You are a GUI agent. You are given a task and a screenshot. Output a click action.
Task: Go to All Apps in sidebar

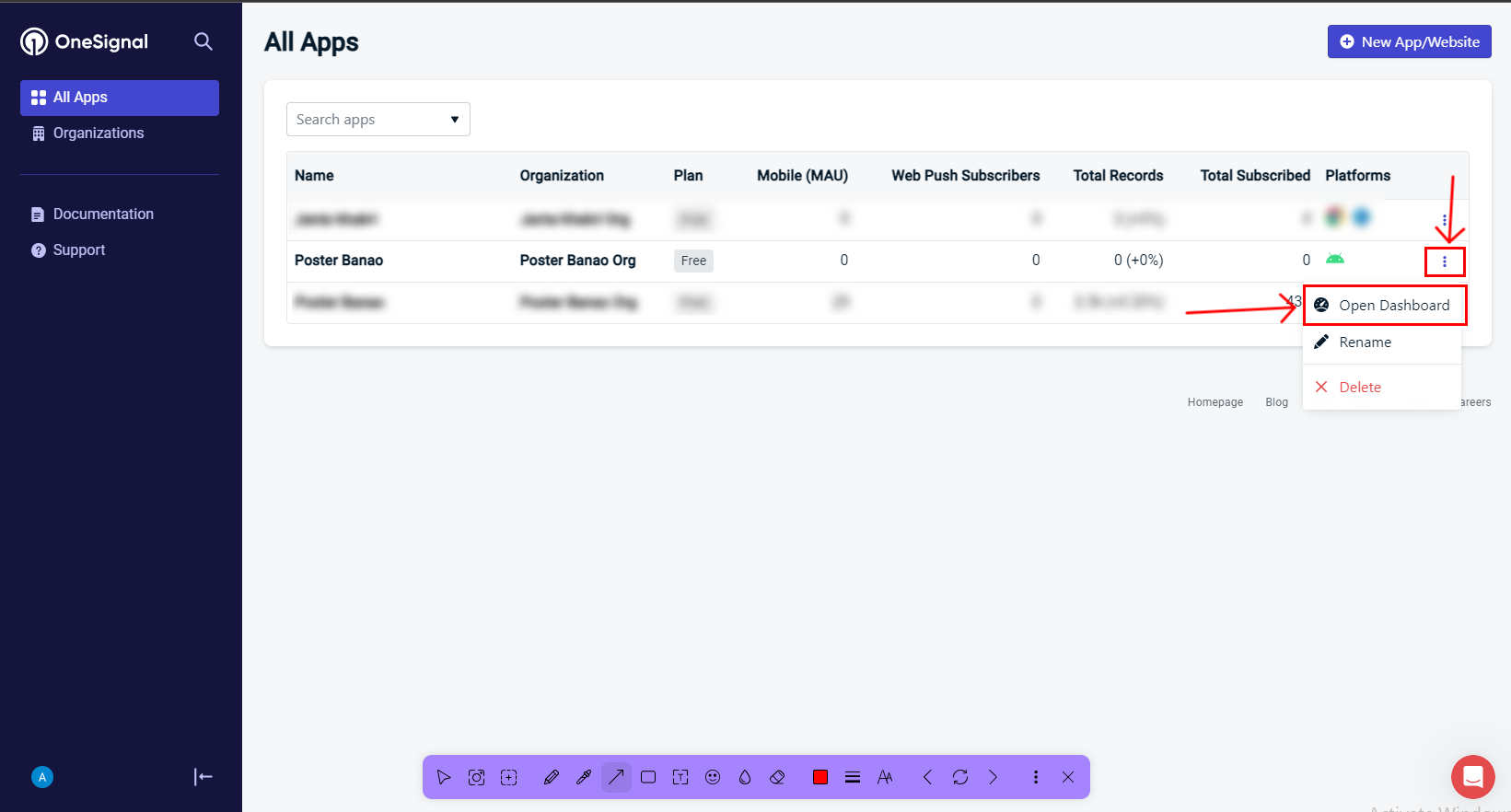(120, 98)
